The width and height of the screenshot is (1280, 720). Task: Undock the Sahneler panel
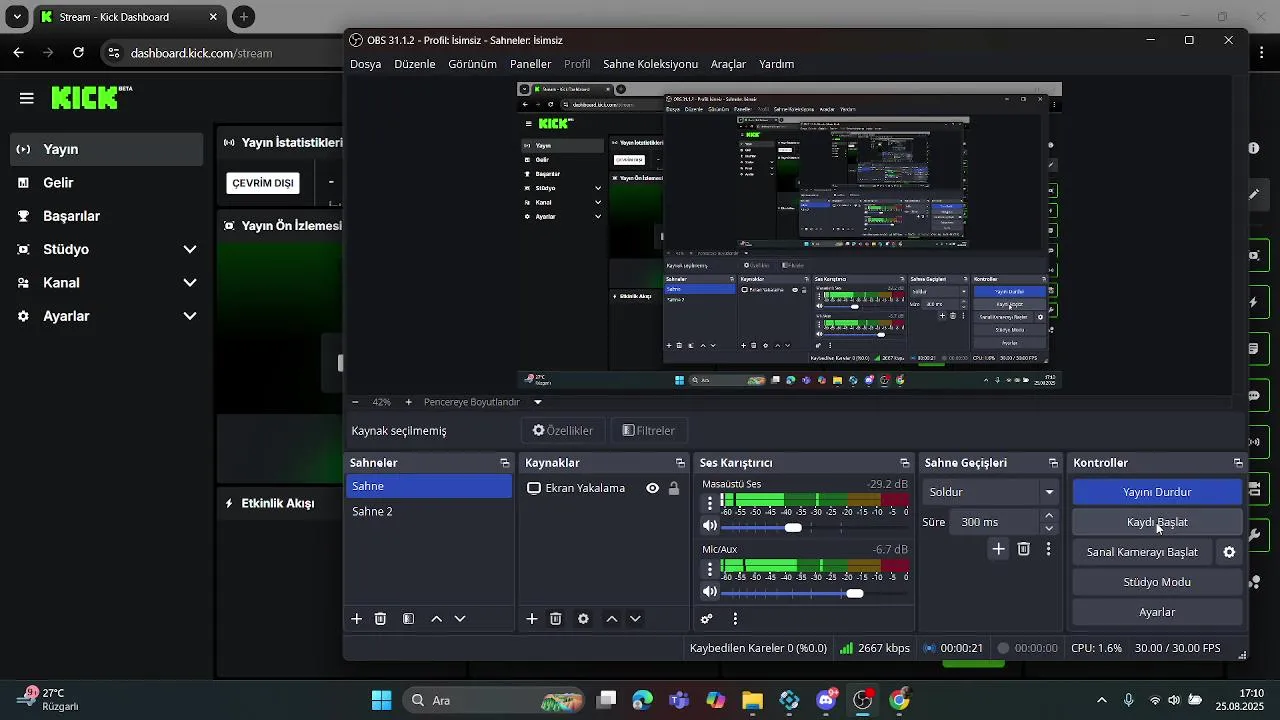(504, 463)
